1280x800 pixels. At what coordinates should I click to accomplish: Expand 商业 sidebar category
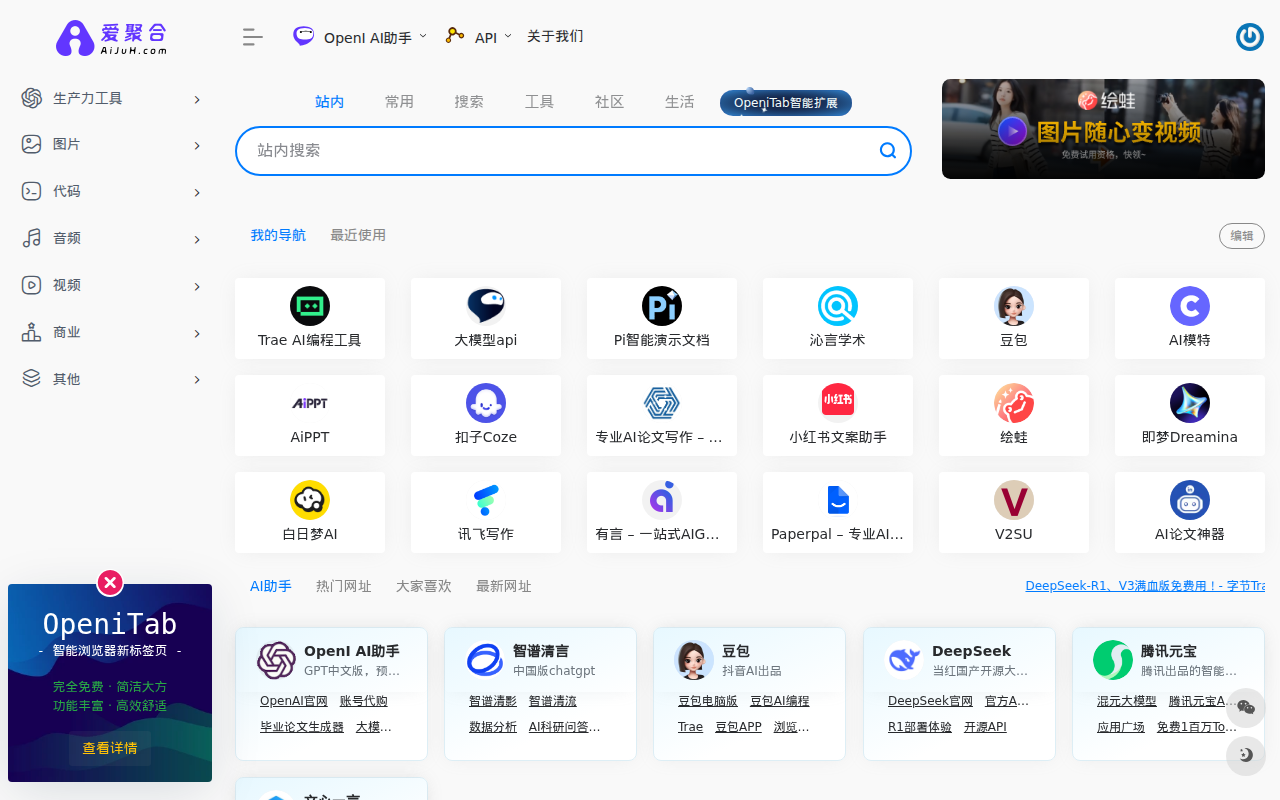(112, 332)
